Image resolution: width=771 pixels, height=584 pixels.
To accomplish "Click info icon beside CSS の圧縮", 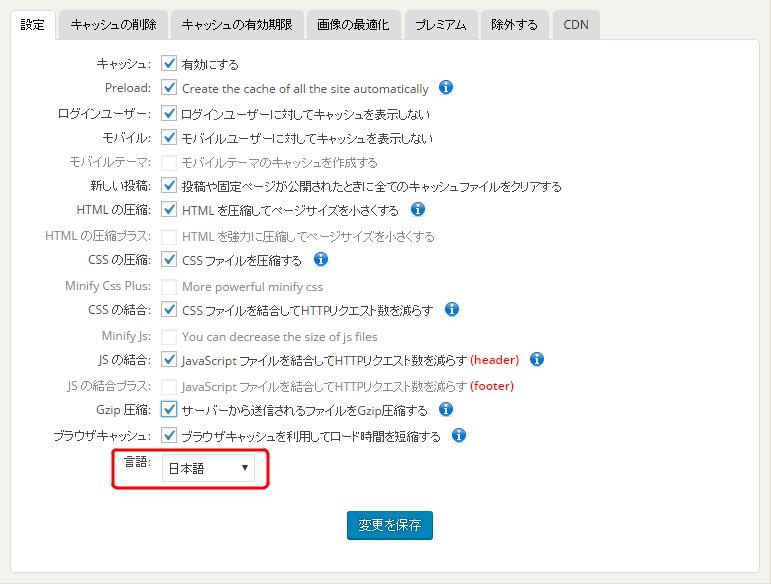I will (x=321, y=260).
